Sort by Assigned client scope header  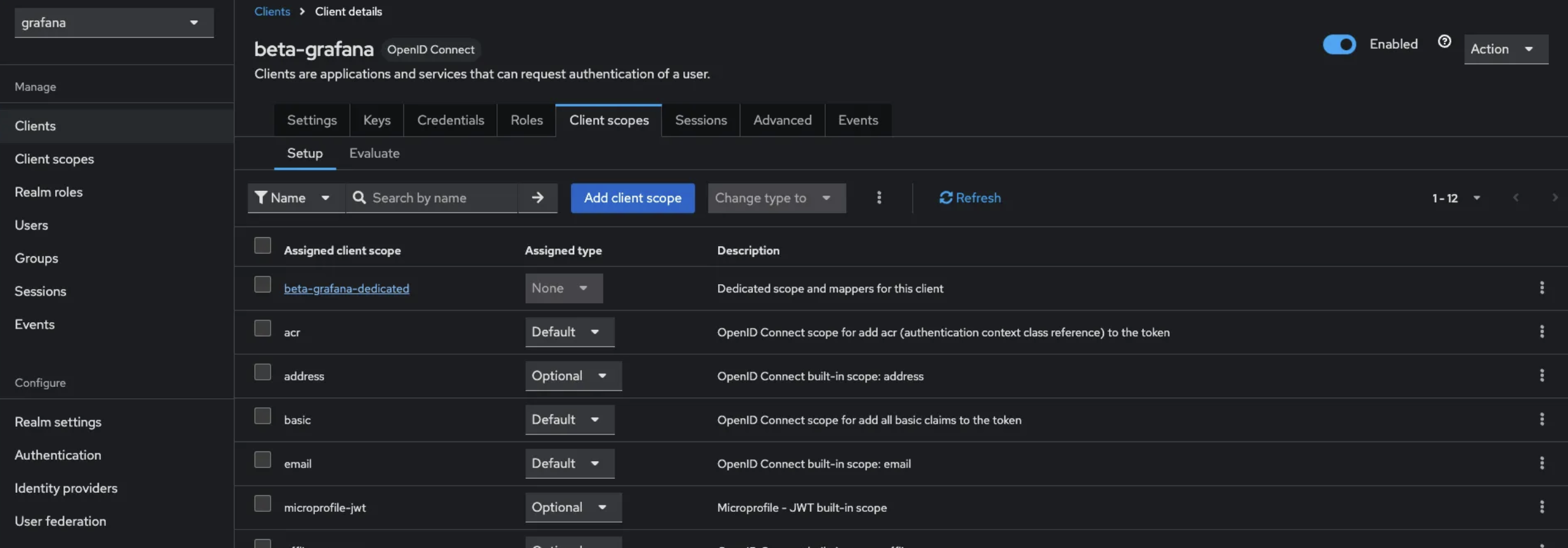pyautogui.click(x=342, y=251)
